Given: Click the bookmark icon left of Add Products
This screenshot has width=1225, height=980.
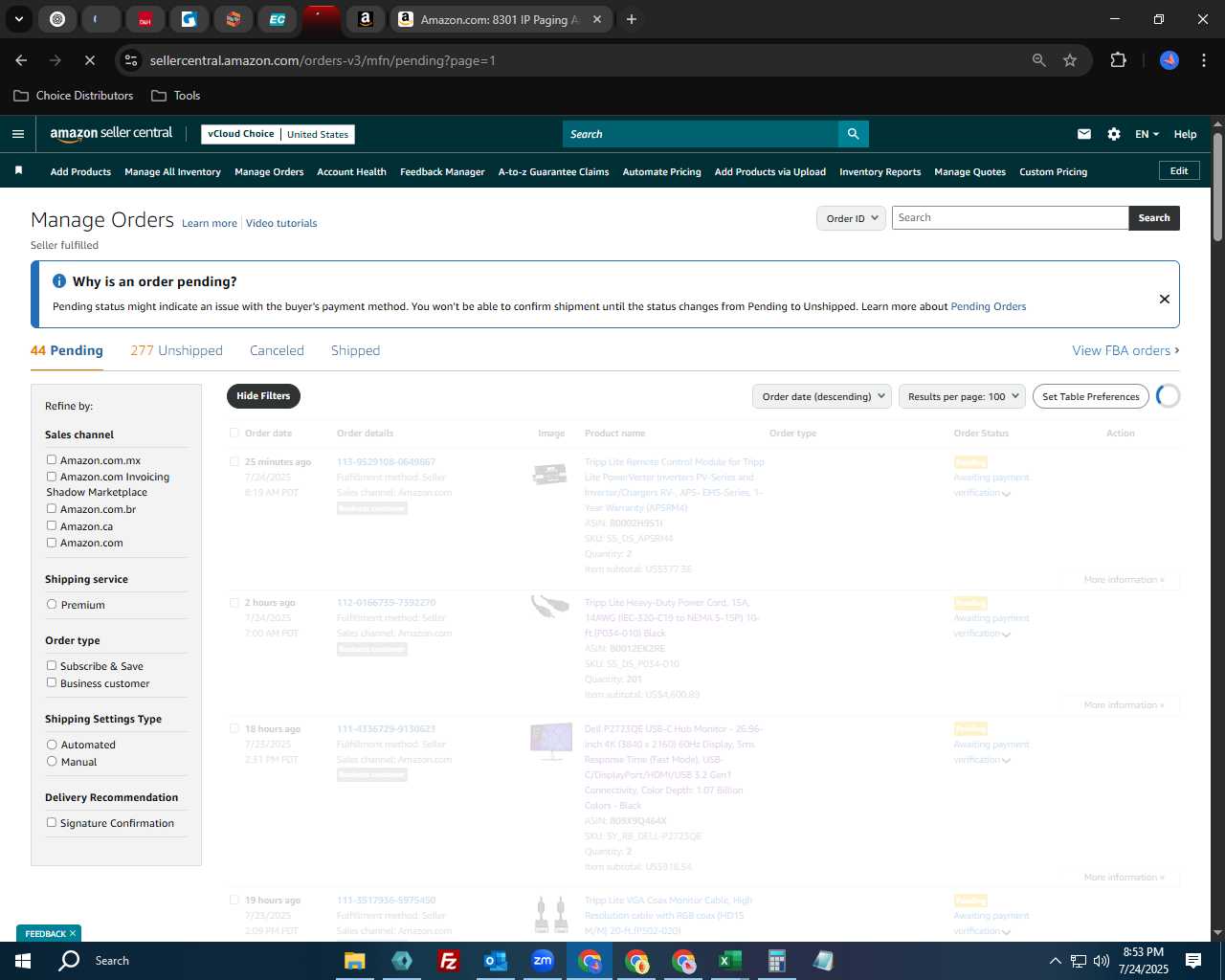Looking at the screenshot, I should tap(18, 171).
